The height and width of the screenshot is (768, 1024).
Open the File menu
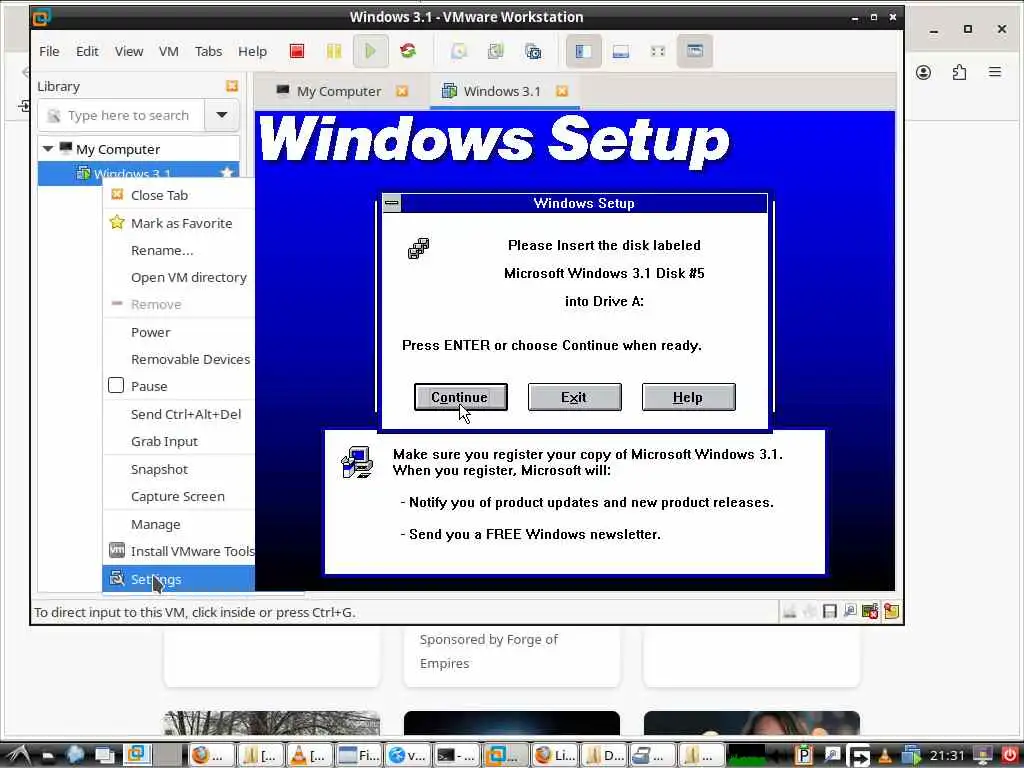pyautogui.click(x=49, y=51)
